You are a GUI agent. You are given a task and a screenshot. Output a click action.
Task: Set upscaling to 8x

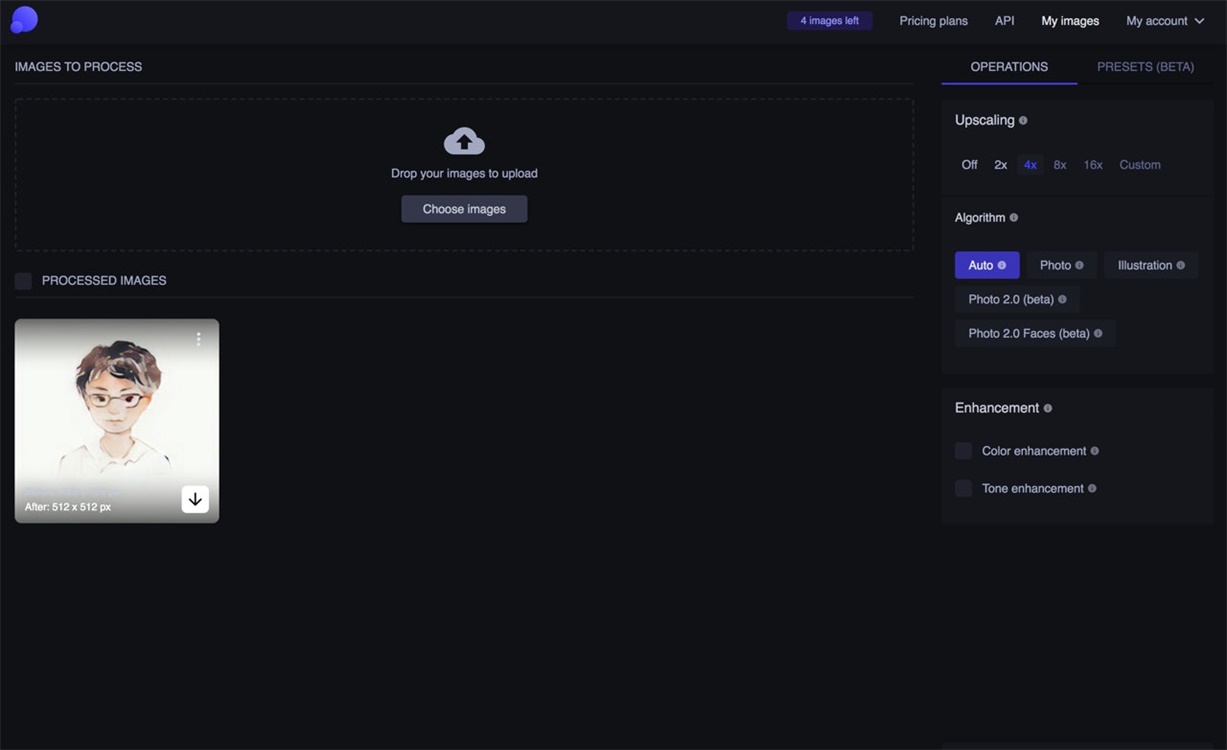(1060, 165)
